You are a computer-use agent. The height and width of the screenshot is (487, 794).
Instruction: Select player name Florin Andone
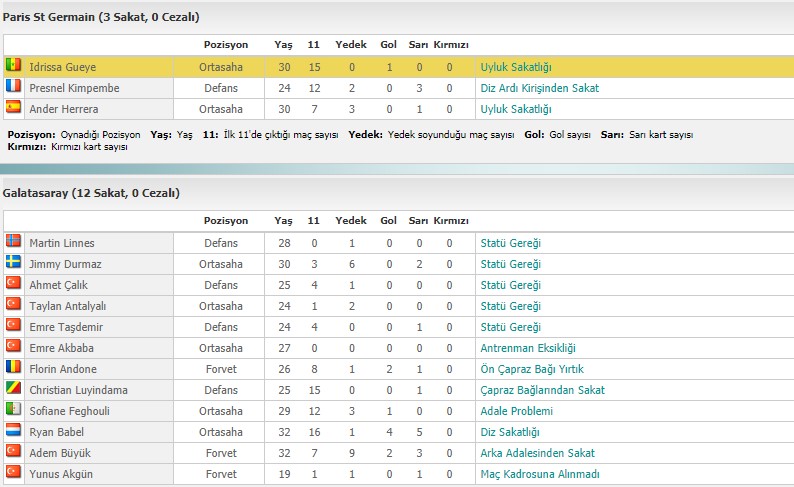pos(63,369)
